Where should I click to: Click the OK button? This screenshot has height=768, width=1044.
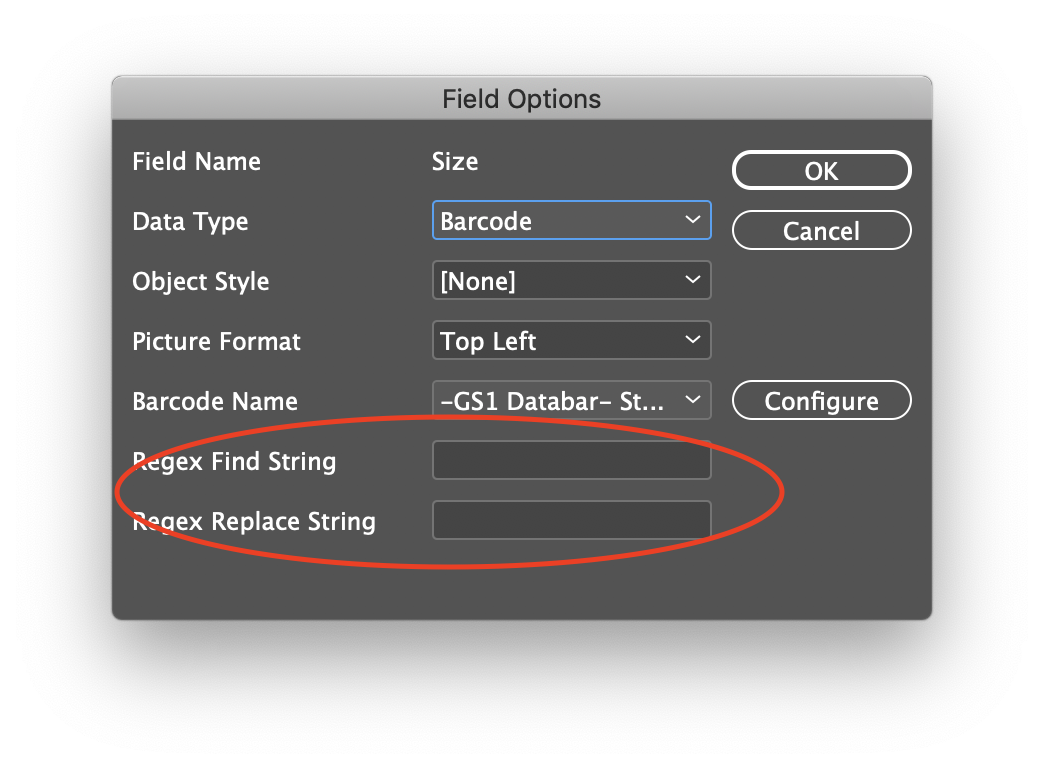821,171
